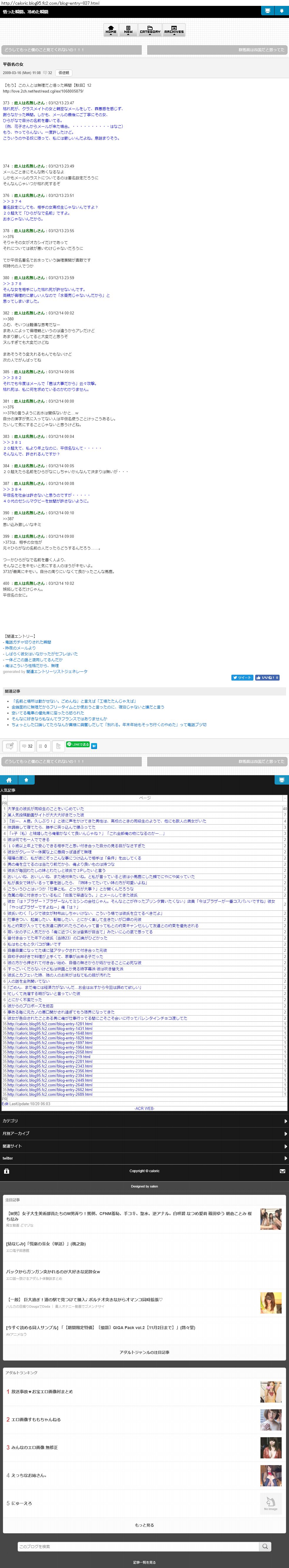This screenshot has width=289, height=1568.
Task: Open the ARCHIVES navigation icon
Action: tap(174, 30)
